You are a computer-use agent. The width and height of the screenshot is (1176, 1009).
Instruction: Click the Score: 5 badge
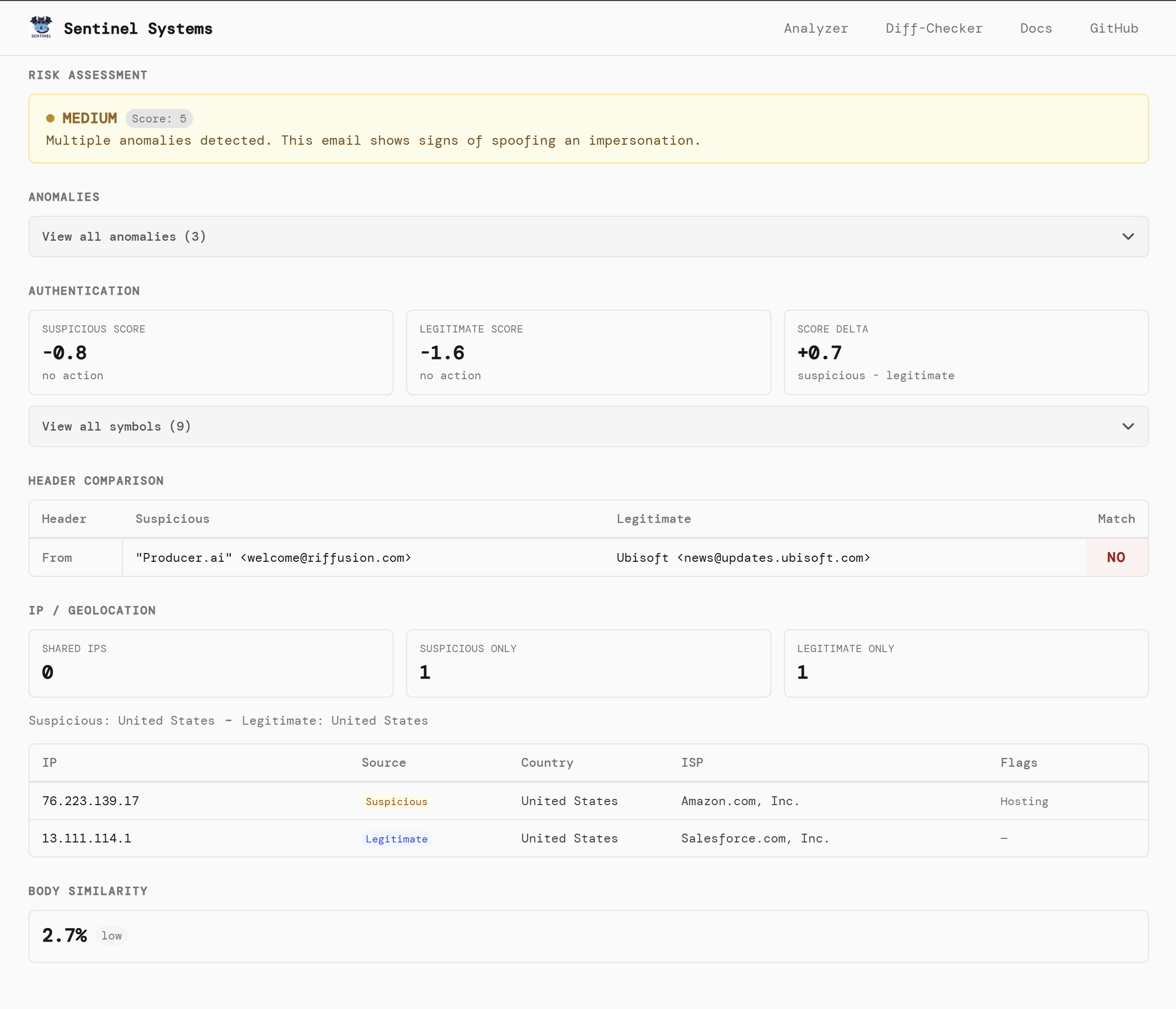point(159,119)
